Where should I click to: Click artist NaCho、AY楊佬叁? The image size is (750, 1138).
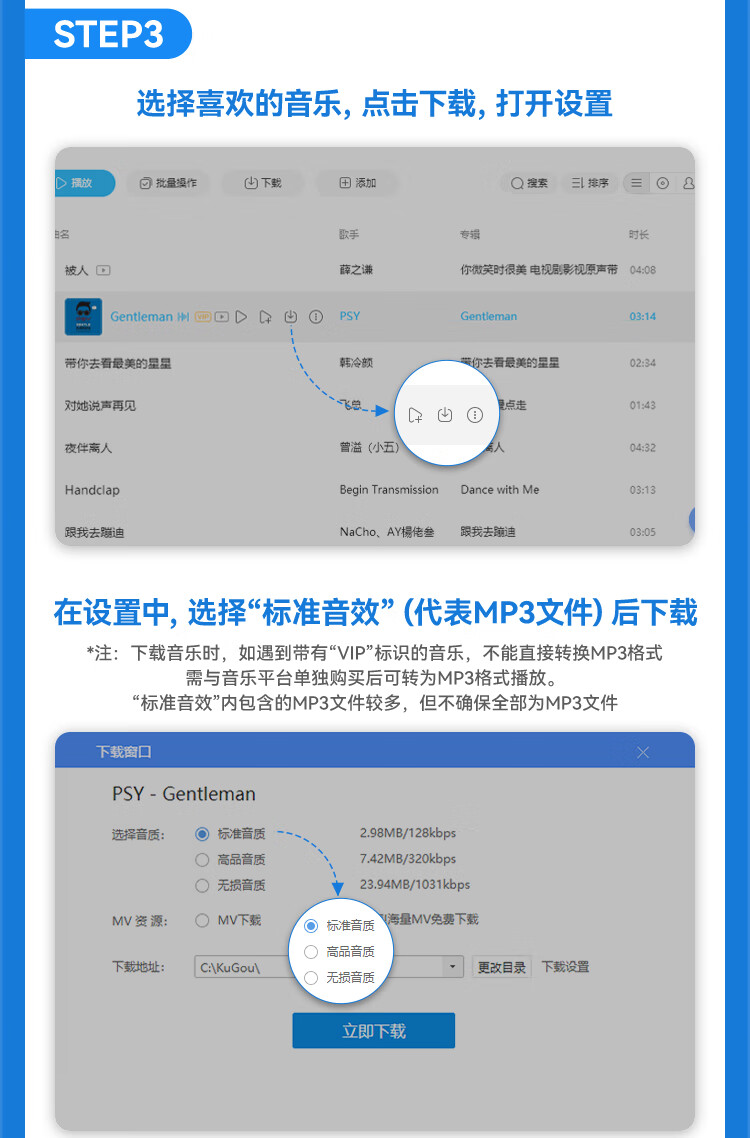[387, 532]
